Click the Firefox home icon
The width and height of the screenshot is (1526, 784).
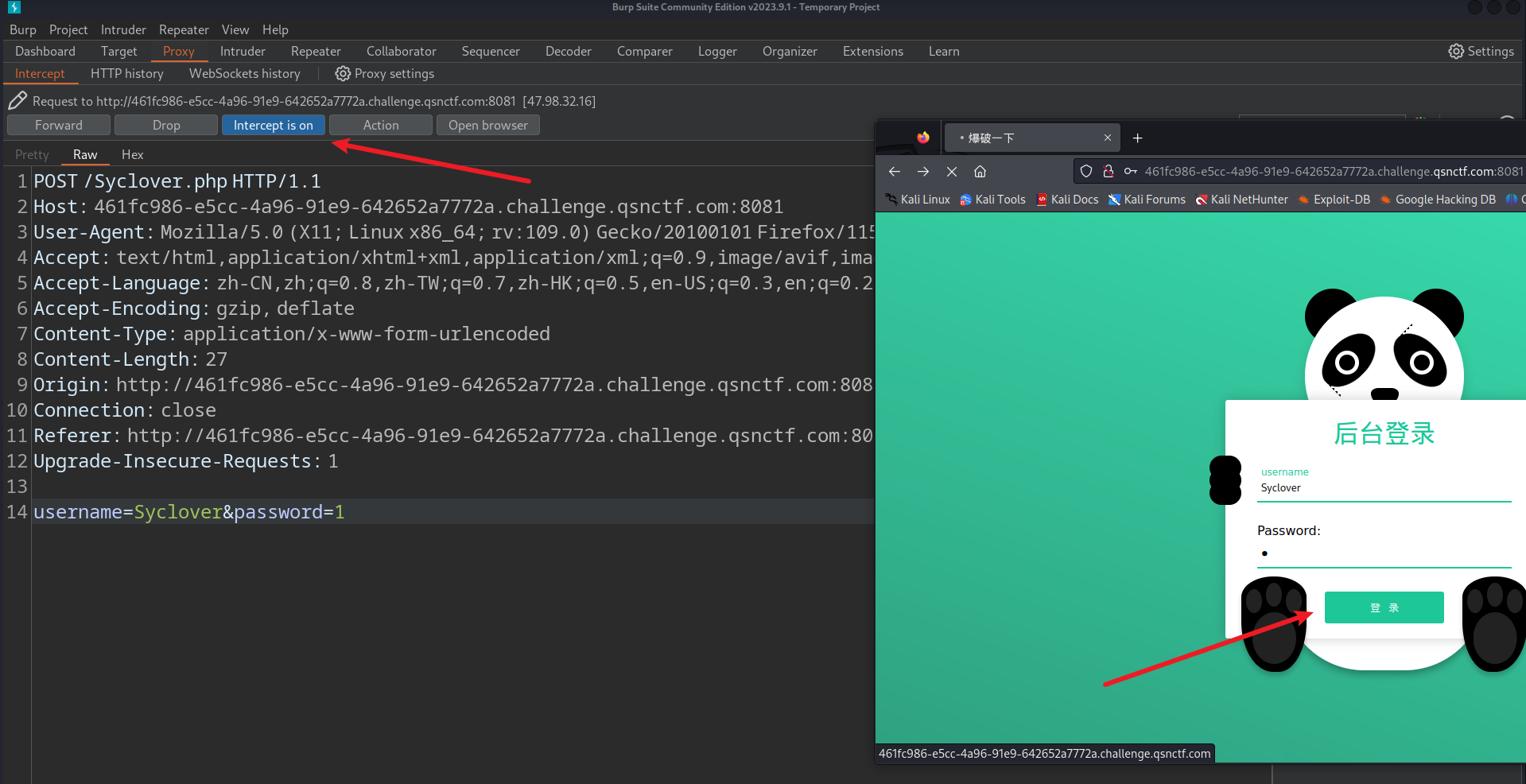[980, 171]
